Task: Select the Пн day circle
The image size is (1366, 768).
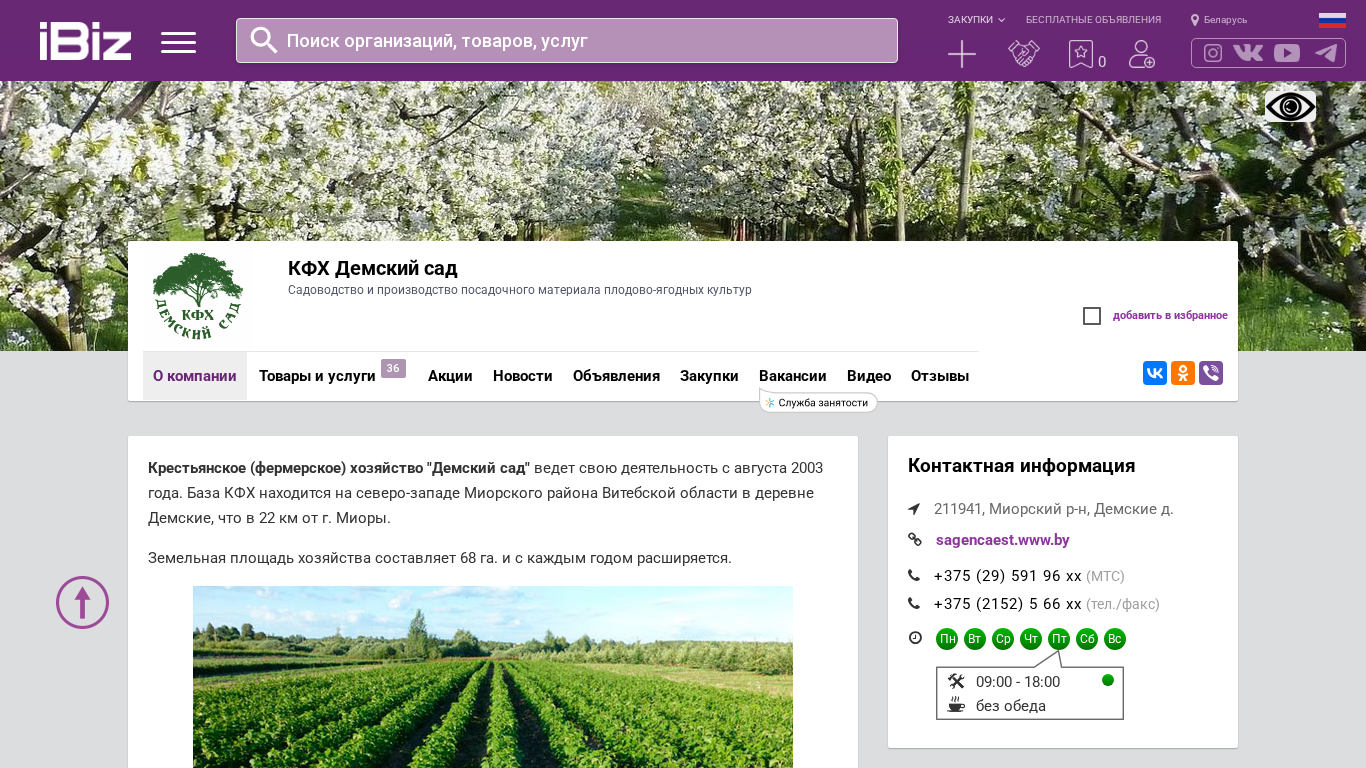Action: tap(947, 639)
